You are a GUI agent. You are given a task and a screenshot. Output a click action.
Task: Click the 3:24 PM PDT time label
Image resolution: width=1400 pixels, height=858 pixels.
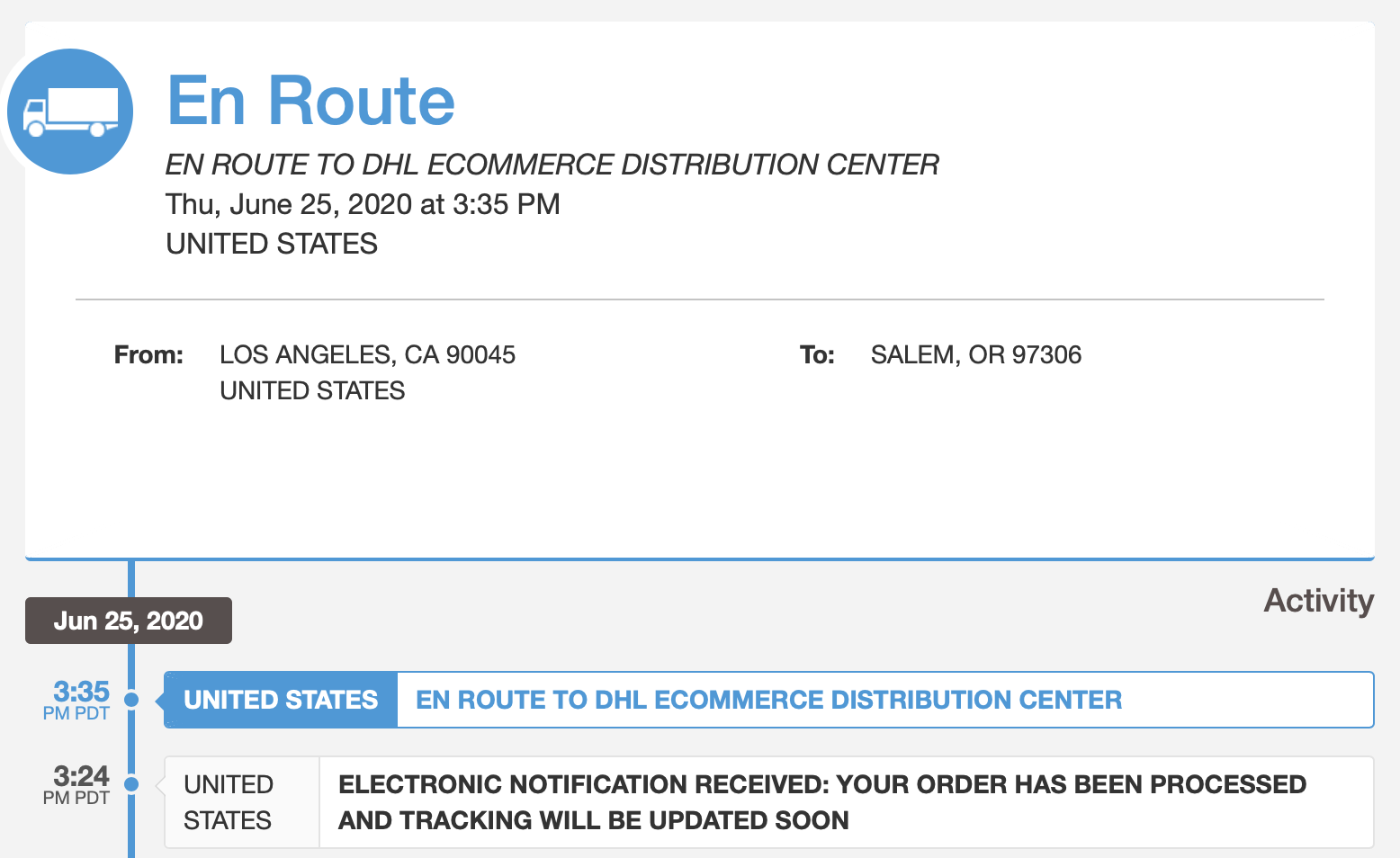[79, 784]
